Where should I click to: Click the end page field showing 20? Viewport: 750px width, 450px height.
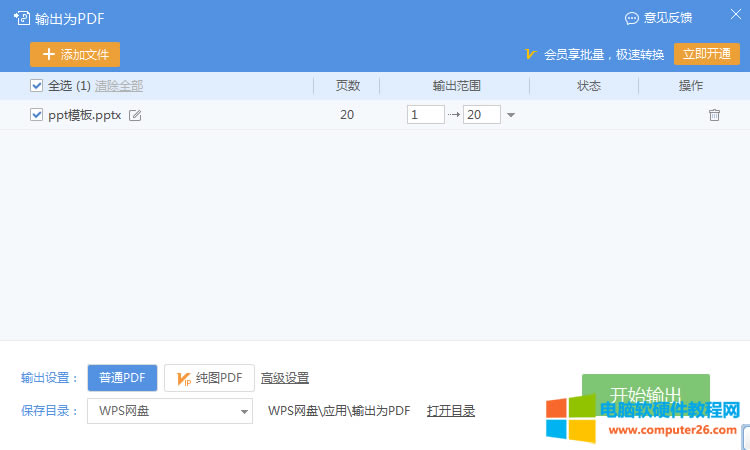pos(481,115)
